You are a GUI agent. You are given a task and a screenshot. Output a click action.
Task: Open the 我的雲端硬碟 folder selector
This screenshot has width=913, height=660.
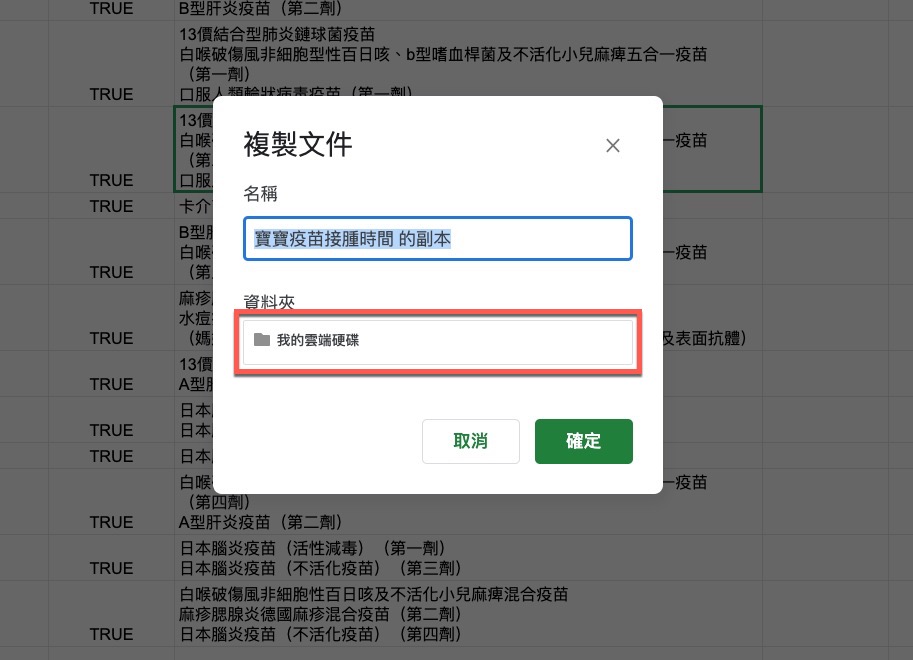(438, 342)
